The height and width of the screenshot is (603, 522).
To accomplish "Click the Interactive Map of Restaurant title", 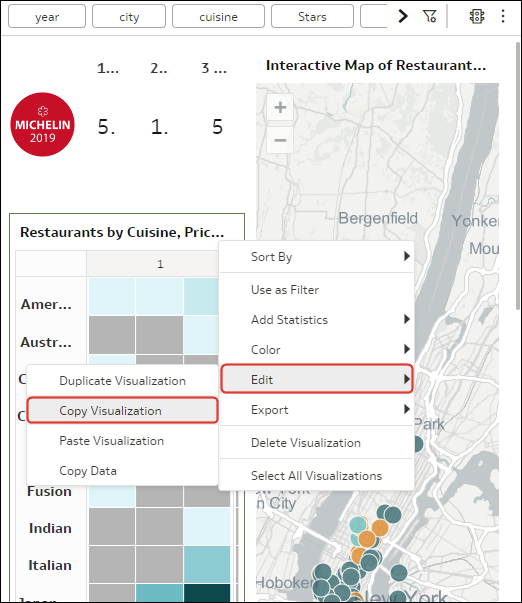I will click(376, 65).
